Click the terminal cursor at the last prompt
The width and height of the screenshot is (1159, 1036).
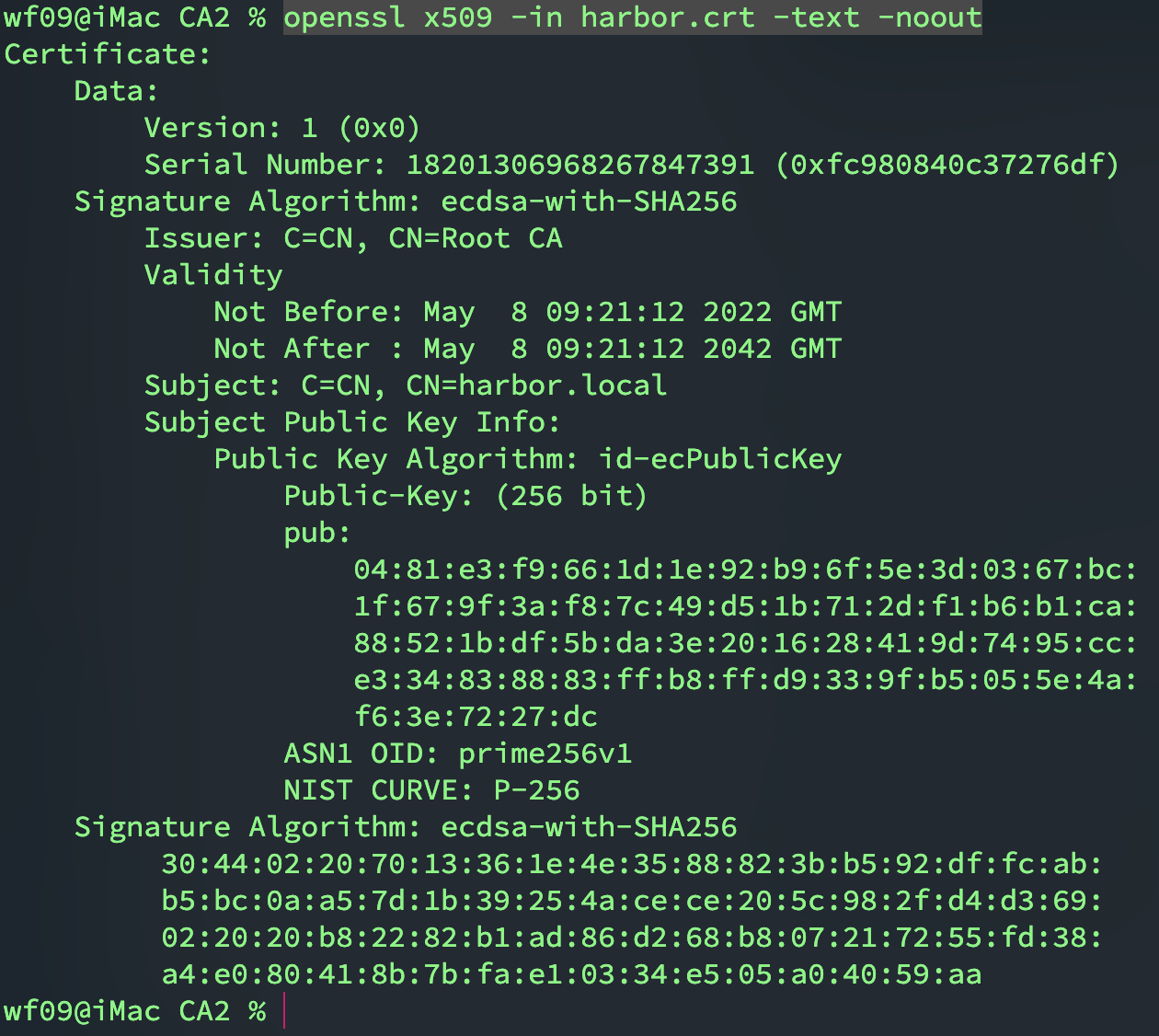tap(284, 1011)
